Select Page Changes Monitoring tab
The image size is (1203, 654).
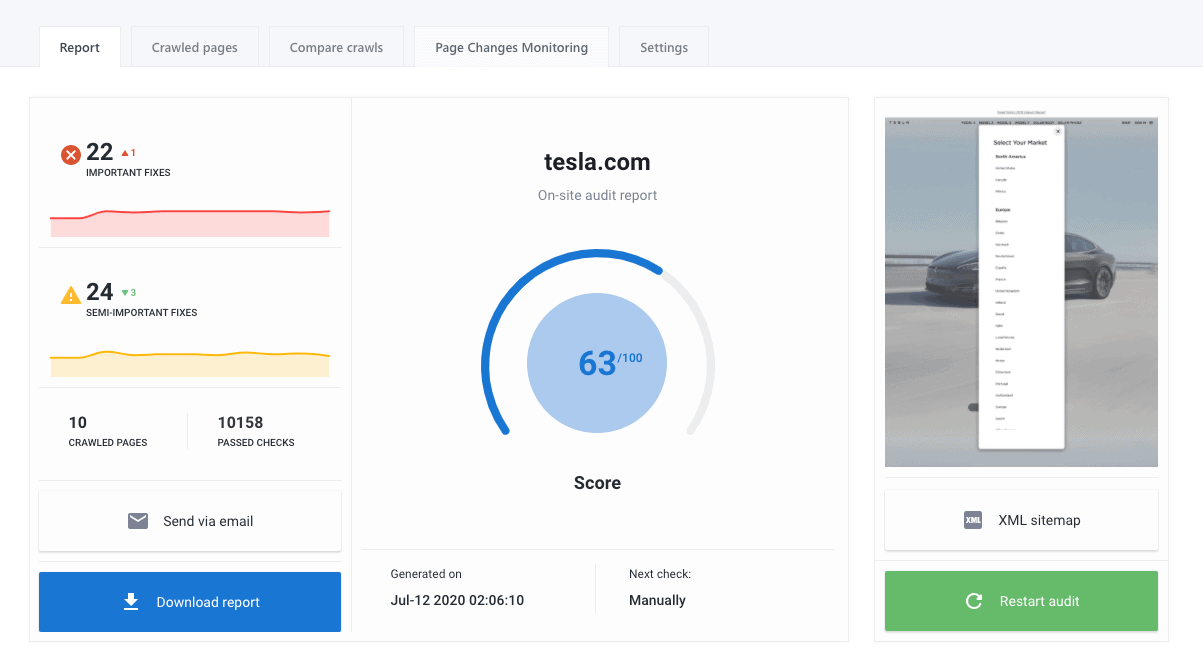(511, 47)
